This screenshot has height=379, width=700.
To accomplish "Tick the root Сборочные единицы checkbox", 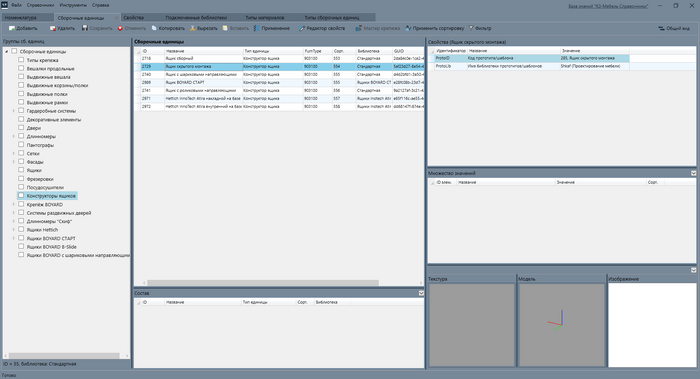I will pyautogui.click(x=14, y=51).
